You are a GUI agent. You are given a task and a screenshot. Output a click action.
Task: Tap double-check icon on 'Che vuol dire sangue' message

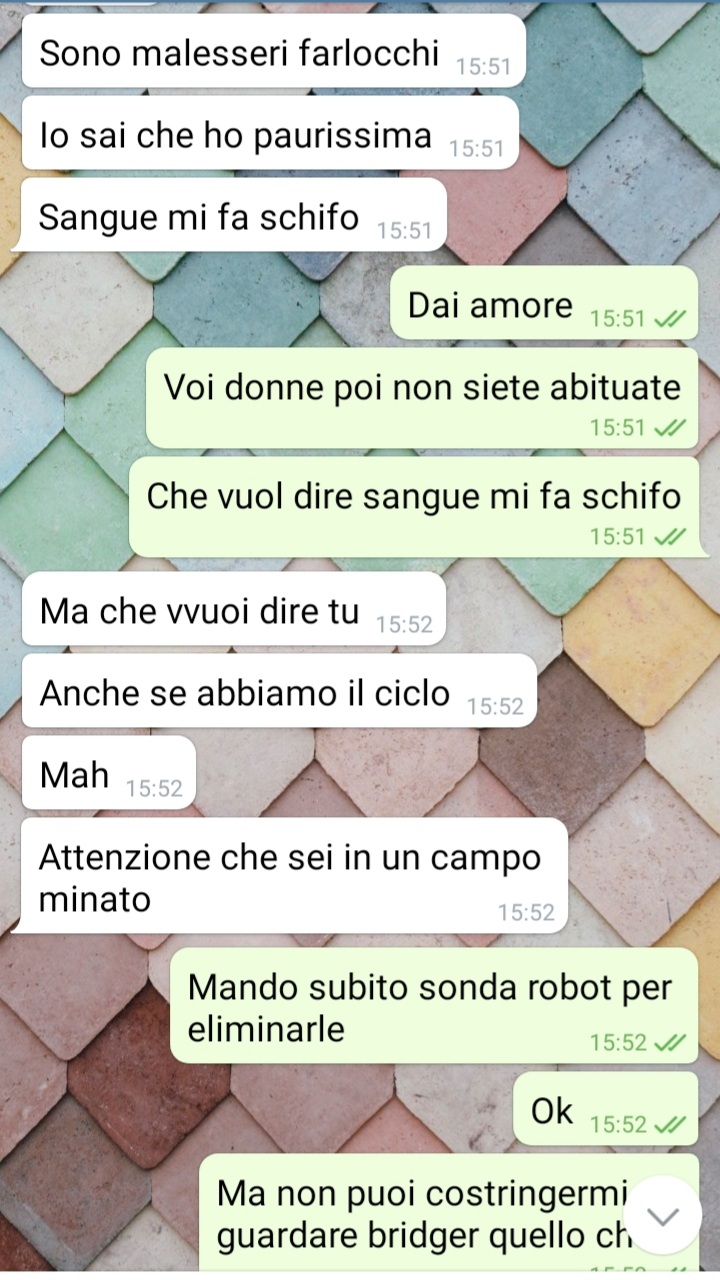click(669, 537)
